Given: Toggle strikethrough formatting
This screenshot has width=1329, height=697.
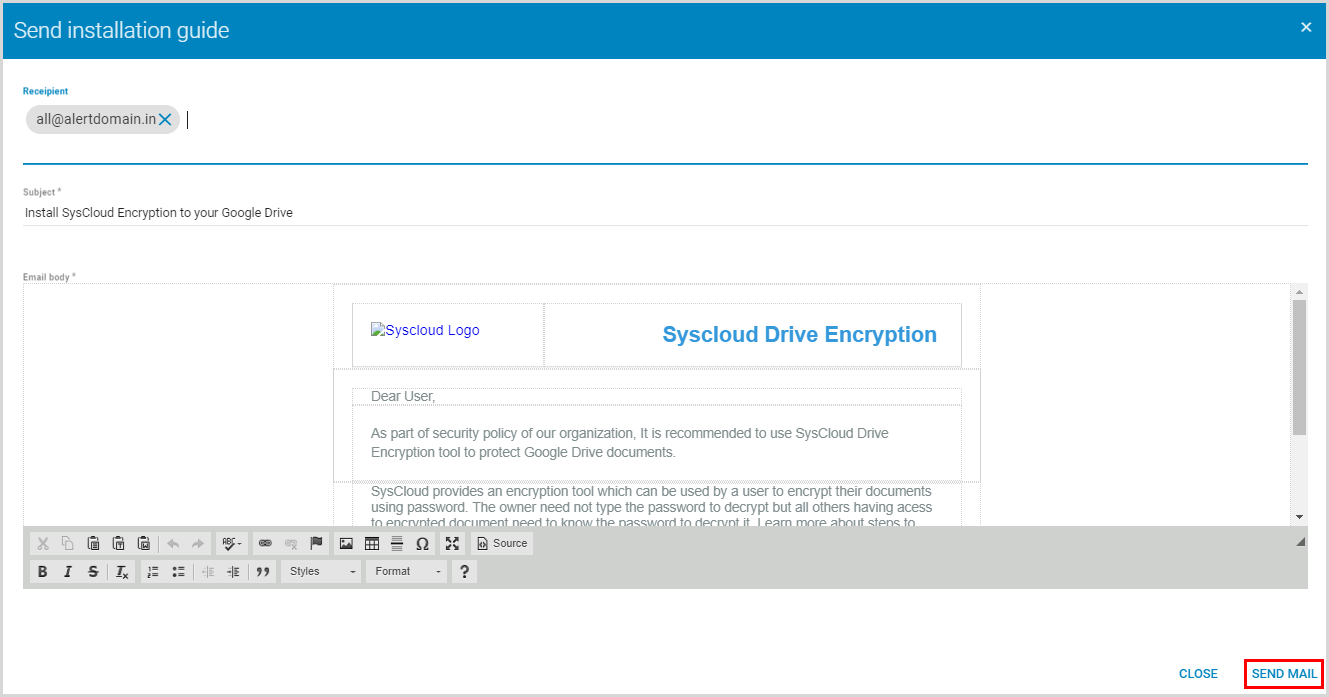Looking at the screenshot, I should click(x=93, y=571).
